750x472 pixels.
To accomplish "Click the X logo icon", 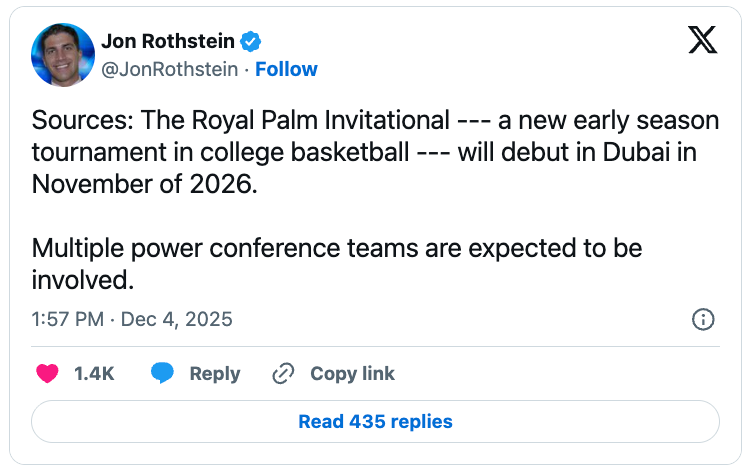I will pyautogui.click(x=702, y=42).
